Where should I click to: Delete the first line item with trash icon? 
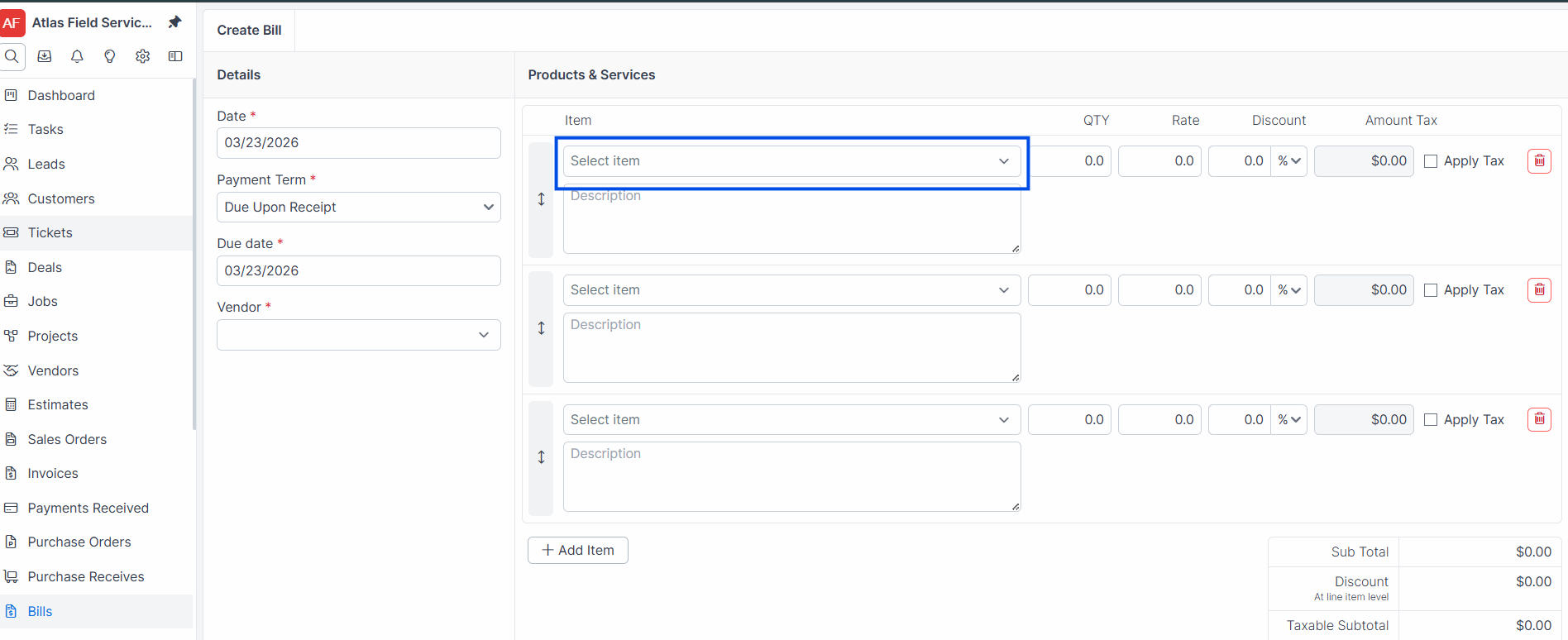pyautogui.click(x=1539, y=160)
